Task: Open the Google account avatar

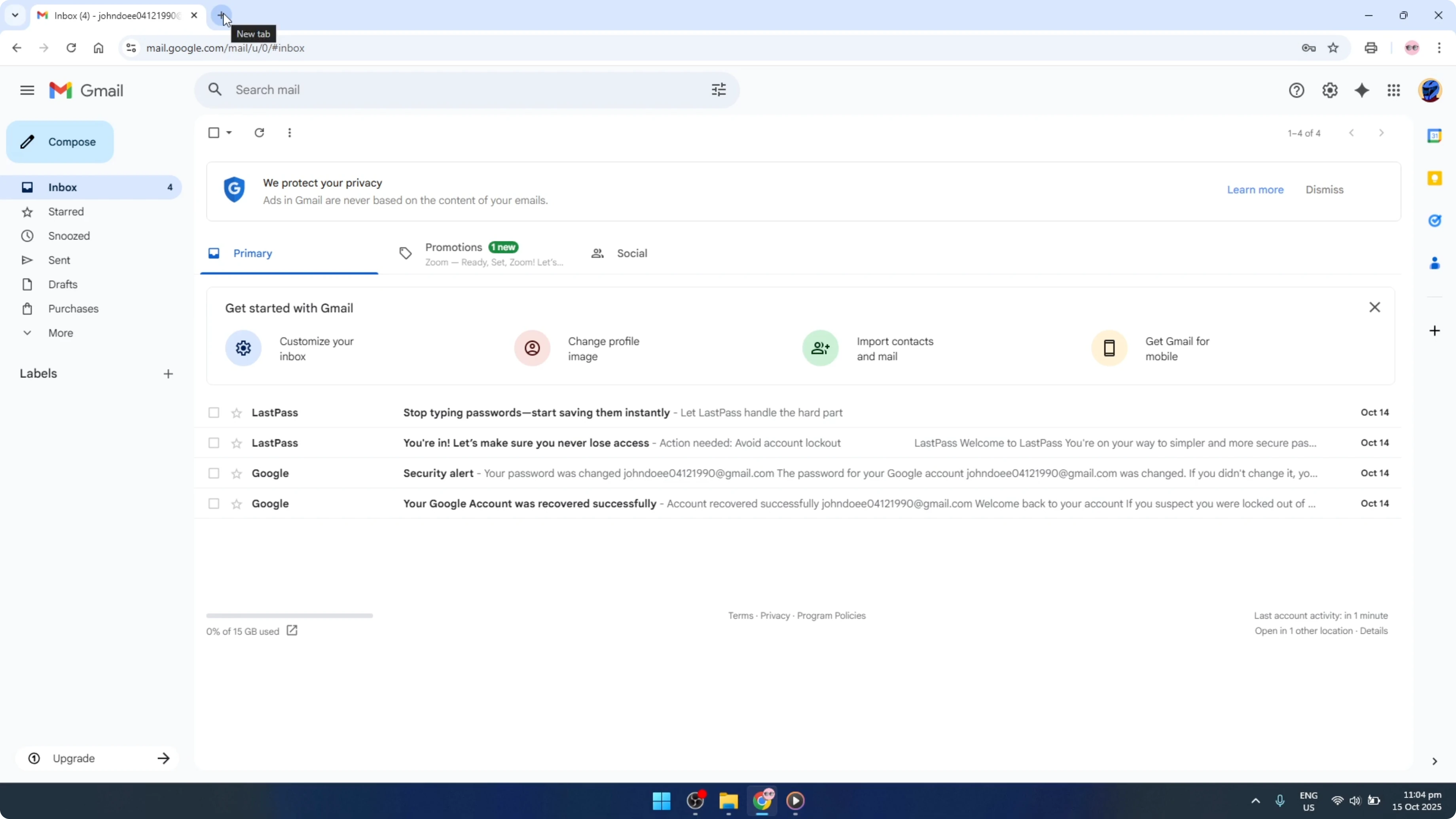Action: point(1429,91)
